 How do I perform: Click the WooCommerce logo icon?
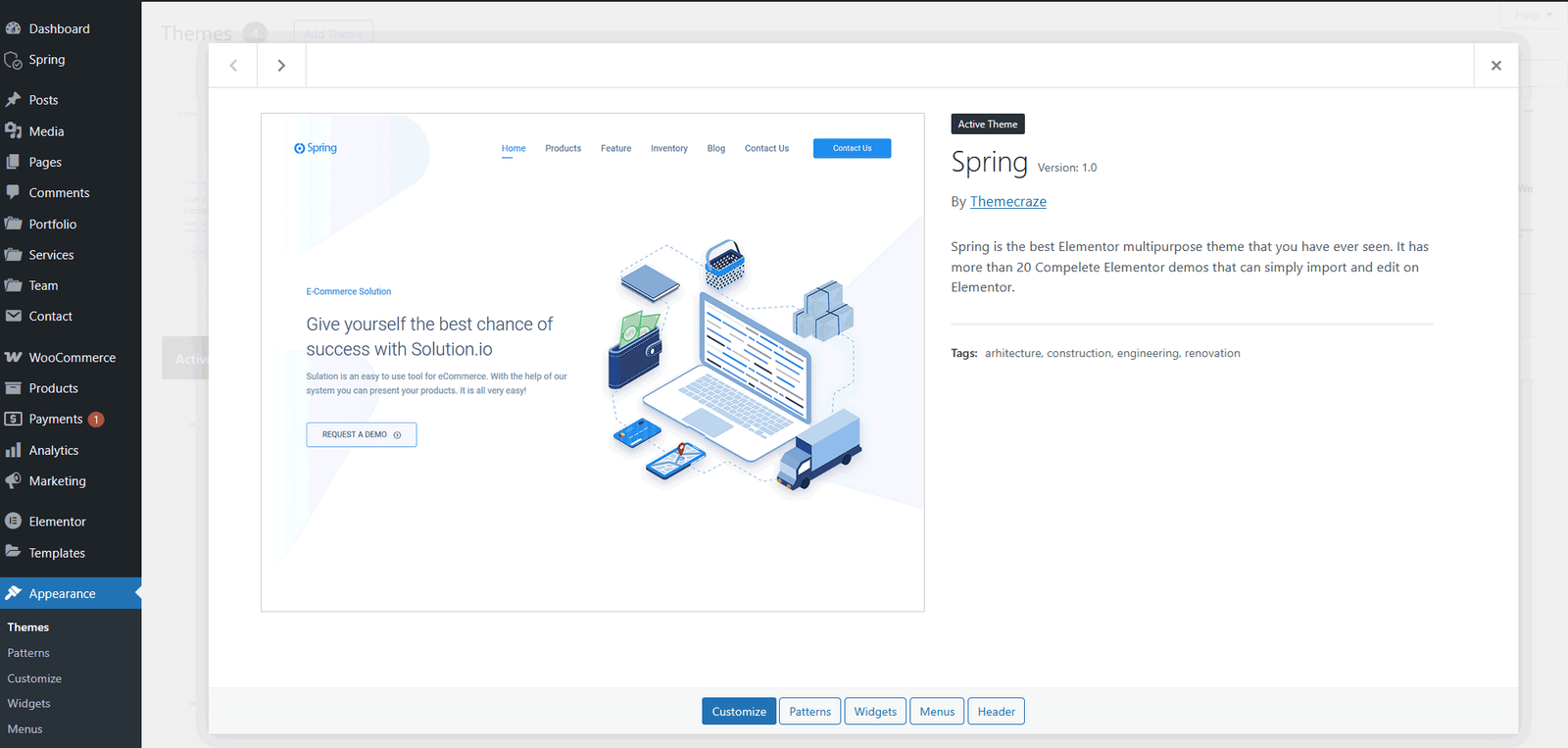click(14, 358)
